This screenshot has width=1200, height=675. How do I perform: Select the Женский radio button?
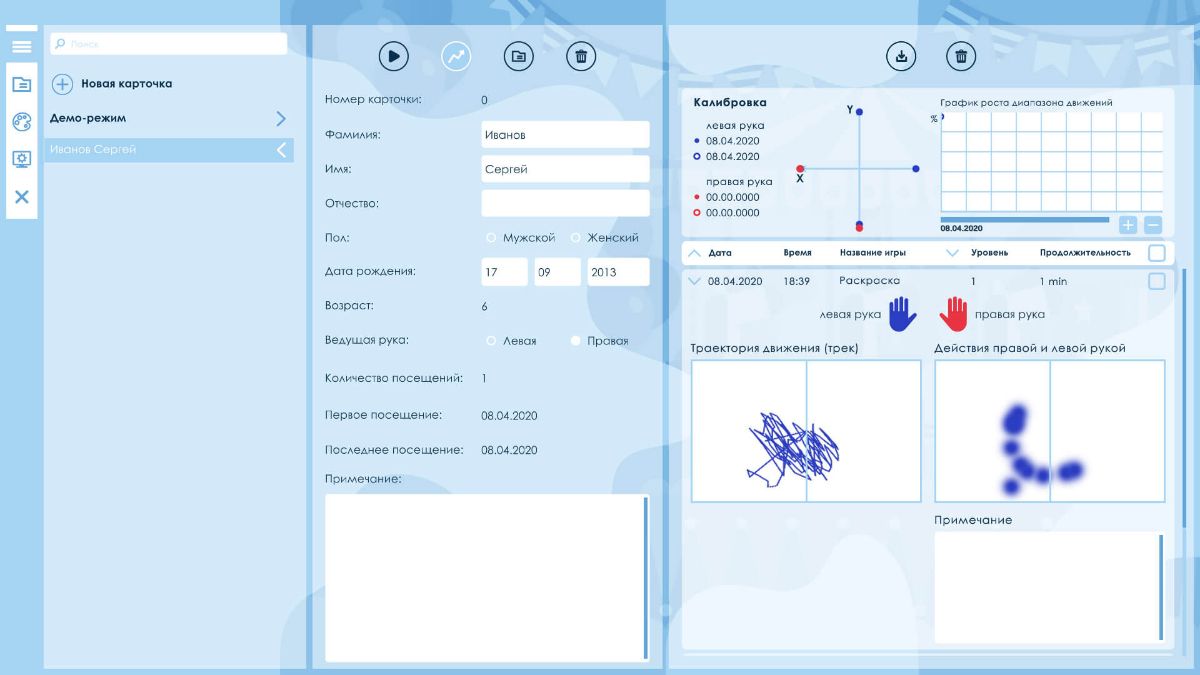576,238
